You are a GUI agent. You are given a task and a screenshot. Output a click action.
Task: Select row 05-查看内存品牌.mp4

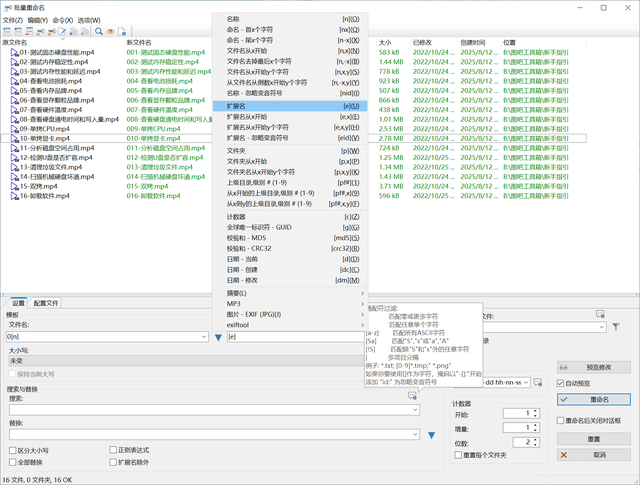pyautogui.click(x=293, y=91)
